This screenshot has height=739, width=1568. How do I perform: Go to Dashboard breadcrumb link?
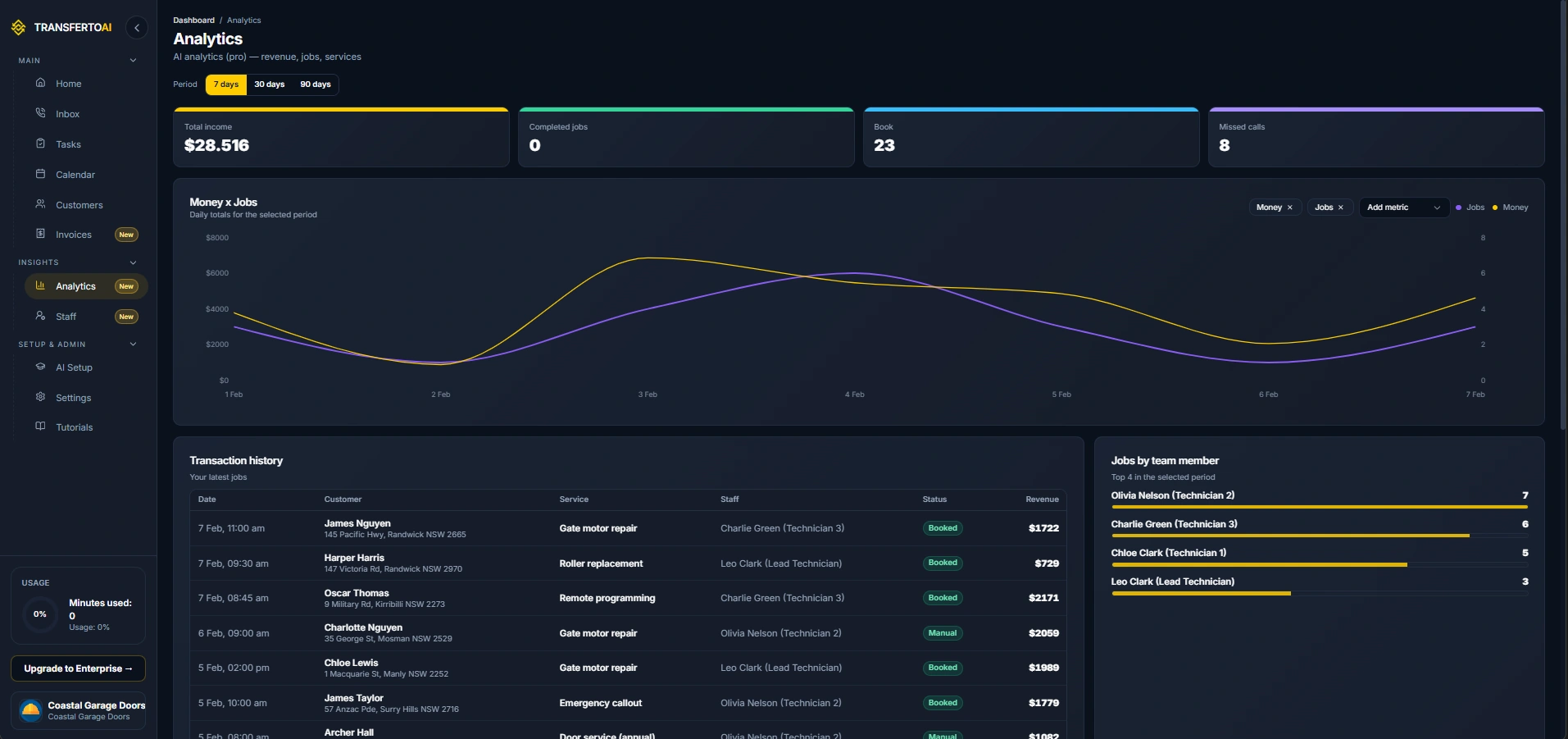pos(193,21)
